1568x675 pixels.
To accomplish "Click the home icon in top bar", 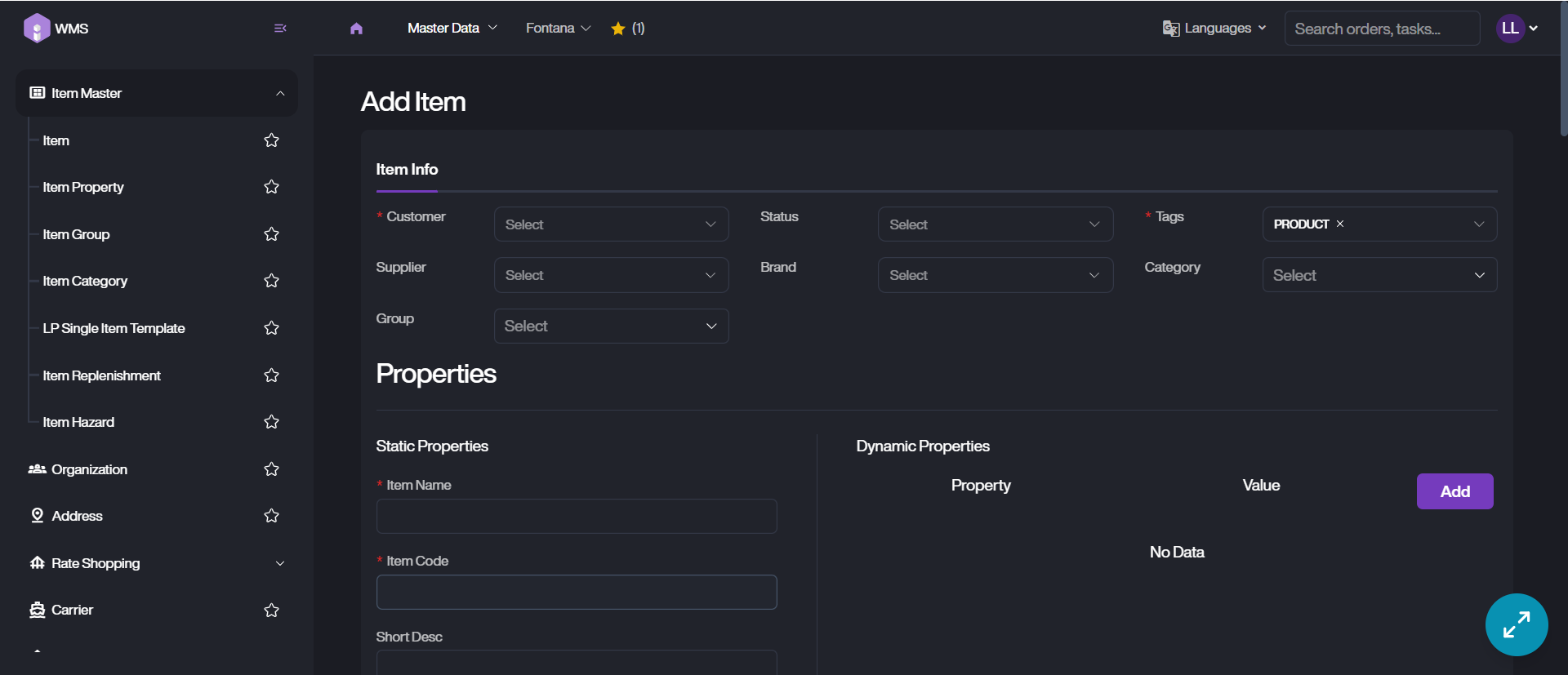I will [356, 29].
